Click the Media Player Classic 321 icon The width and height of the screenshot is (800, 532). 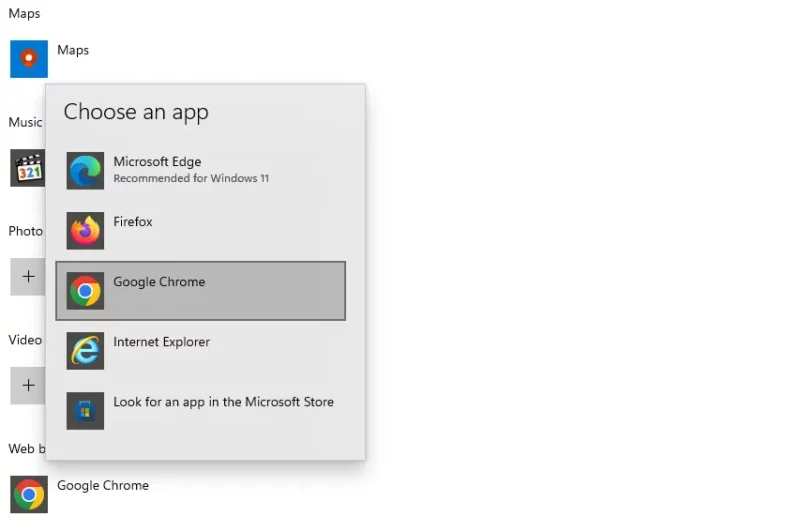point(28,168)
